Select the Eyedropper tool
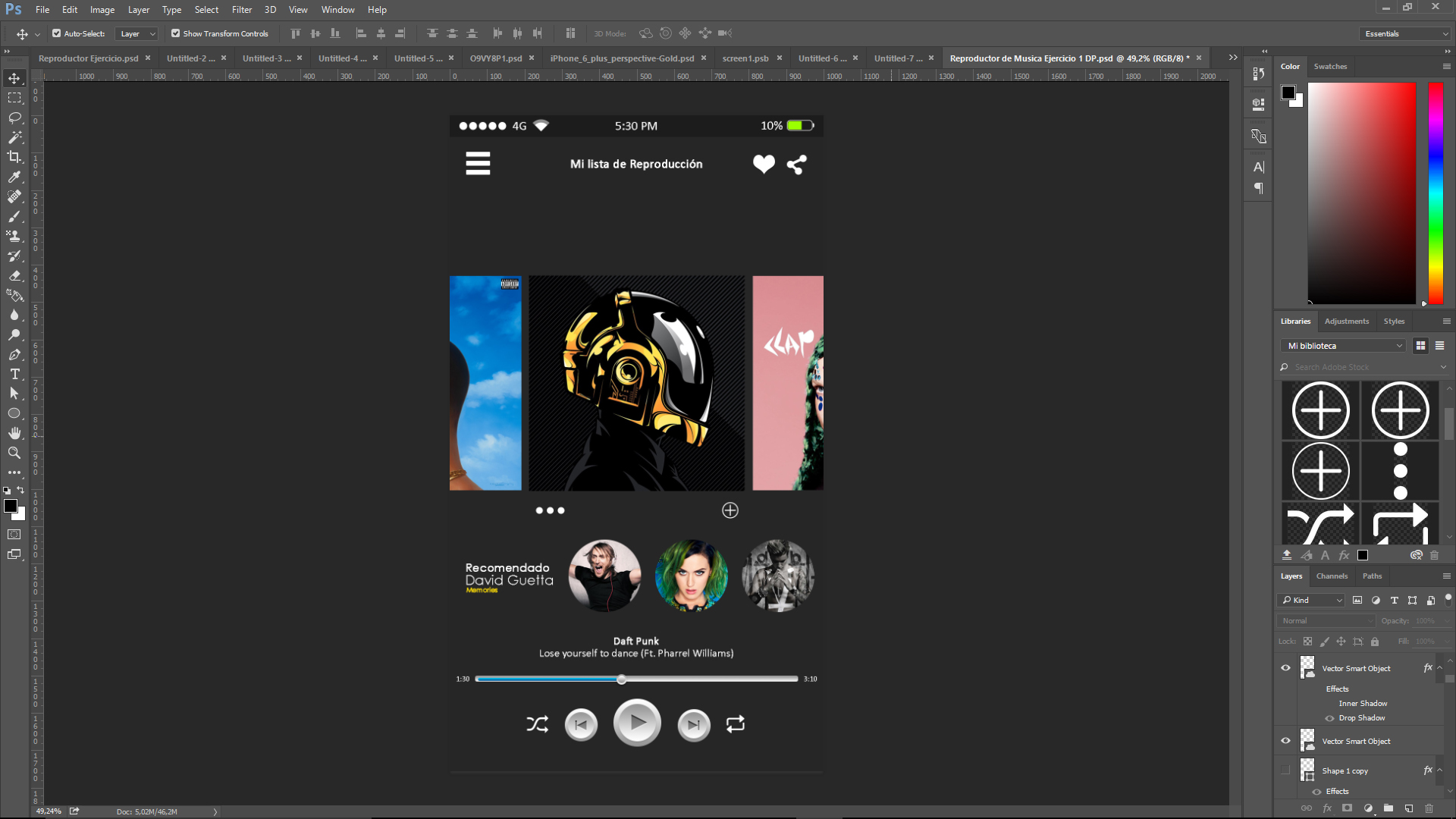1456x819 pixels. (14, 177)
